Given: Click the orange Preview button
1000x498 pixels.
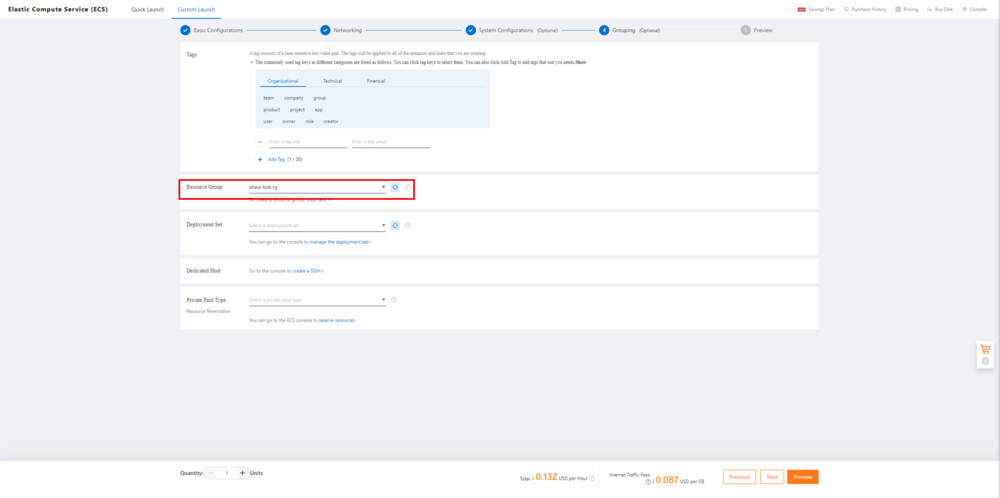Looking at the screenshot, I should [802, 477].
